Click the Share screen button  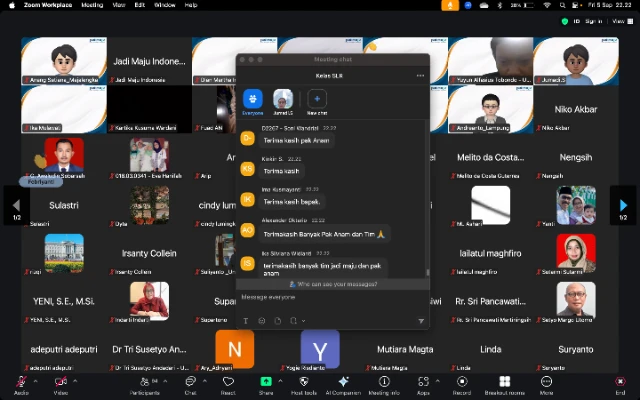(x=266, y=382)
